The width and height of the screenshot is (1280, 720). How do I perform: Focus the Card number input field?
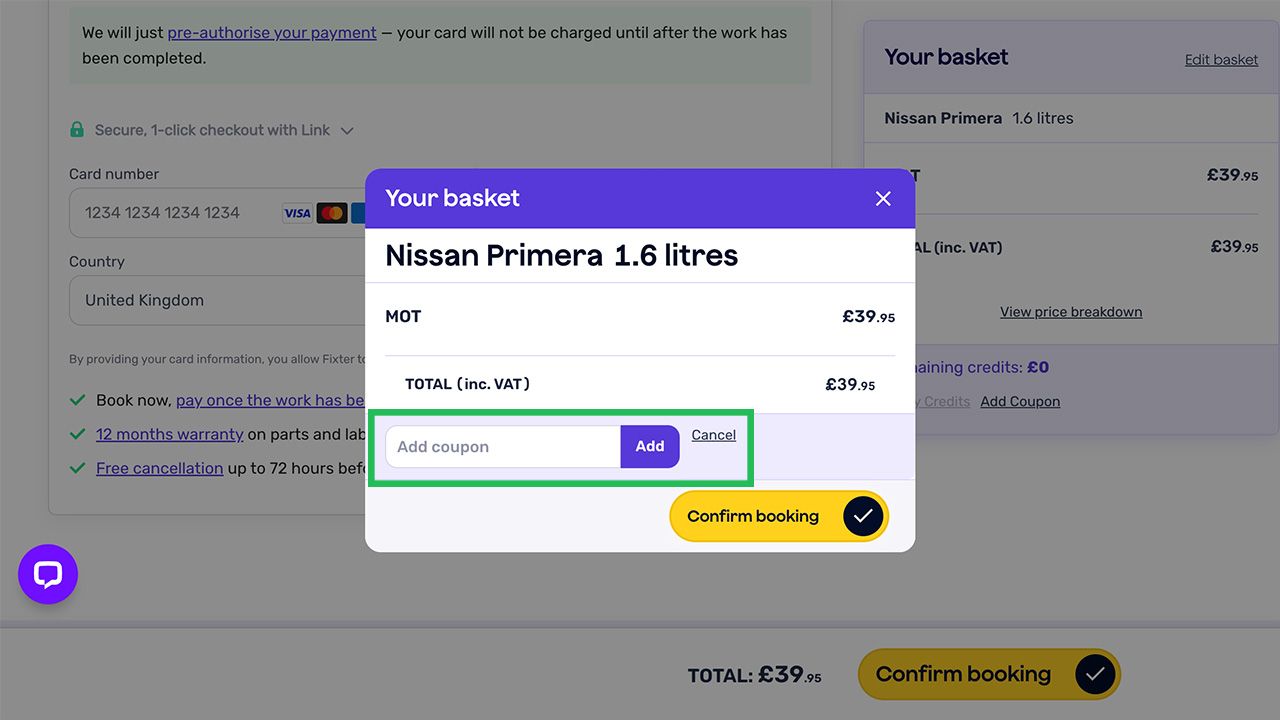(x=170, y=213)
